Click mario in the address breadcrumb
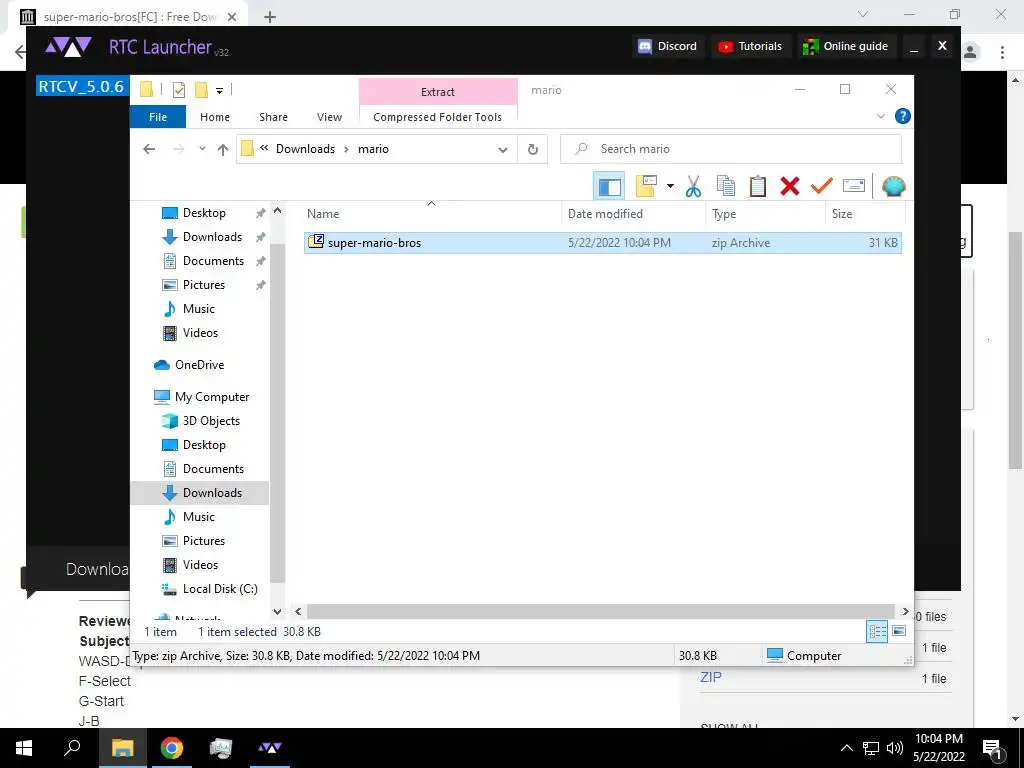Screen dimensions: 1024x768 click(x=373, y=149)
